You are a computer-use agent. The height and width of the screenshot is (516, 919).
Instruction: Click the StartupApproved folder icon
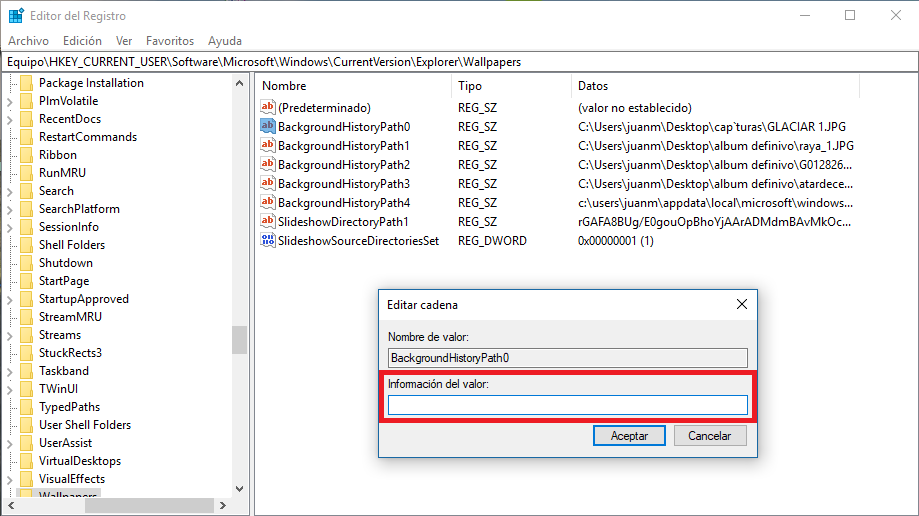pos(26,298)
